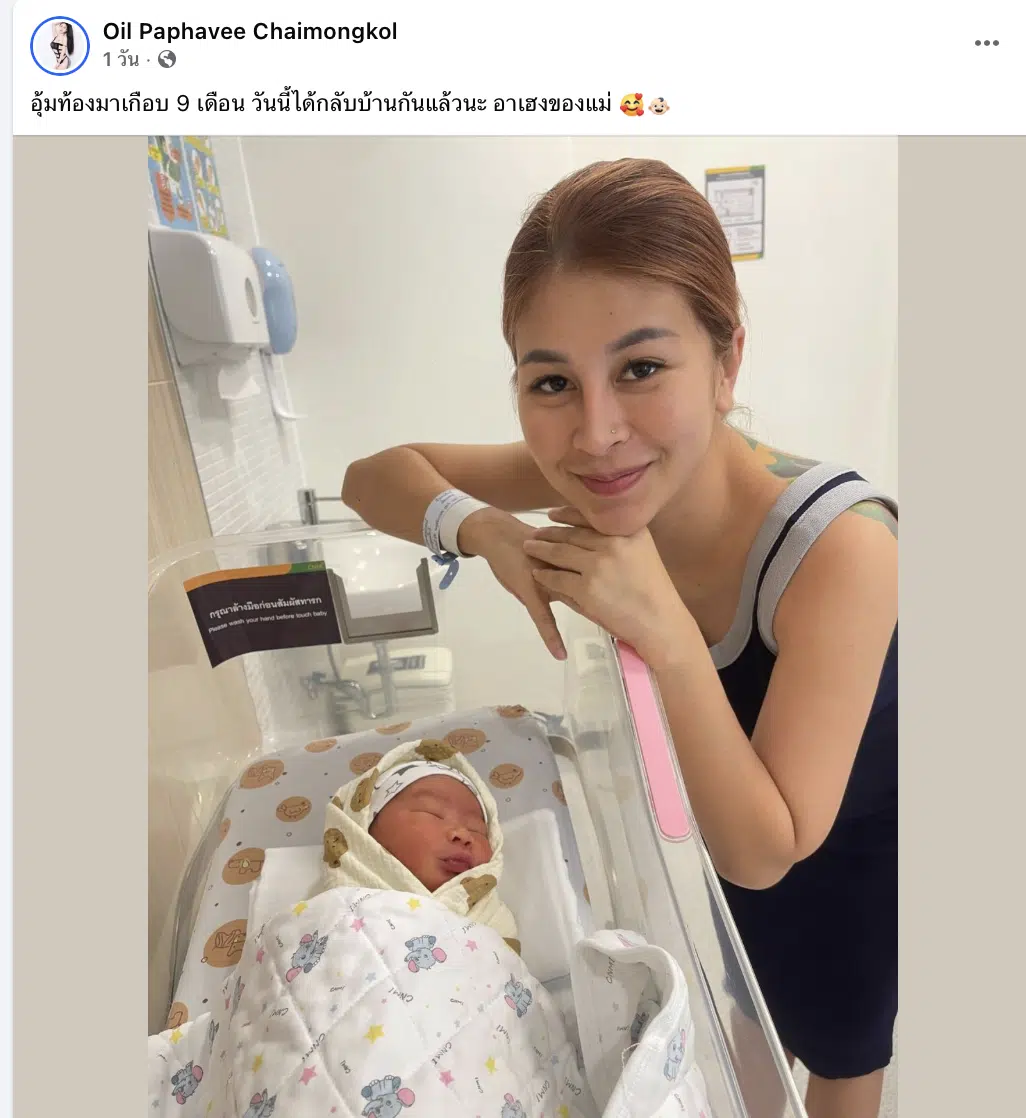This screenshot has height=1118, width=1026.
Task: Click the blue soap dispenser in photo
Action: 276,300
